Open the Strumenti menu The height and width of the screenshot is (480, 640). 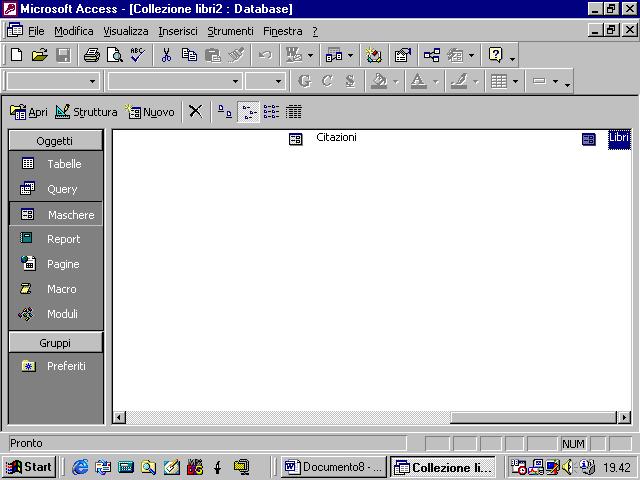230,31
